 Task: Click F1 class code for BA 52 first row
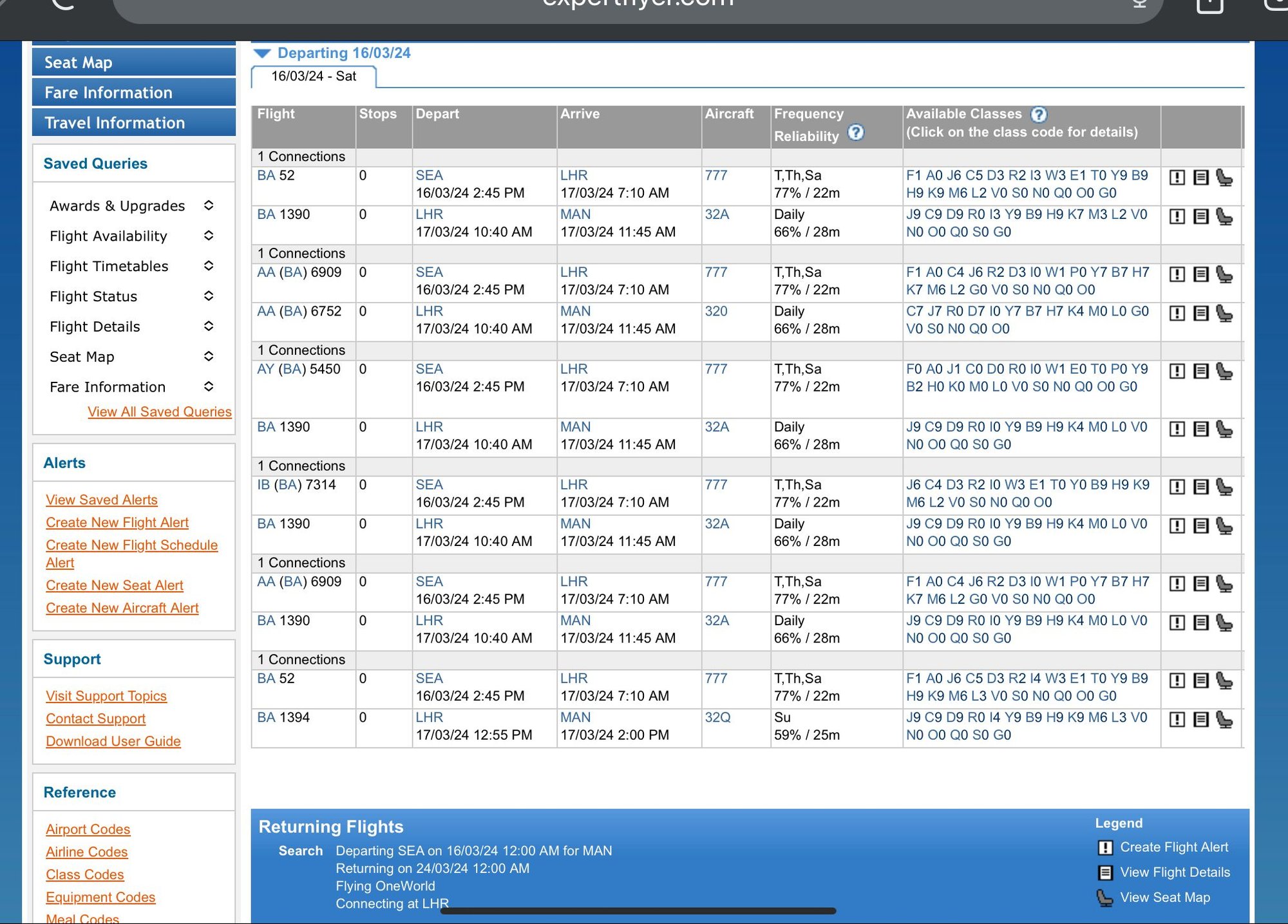tap(913, 175)
